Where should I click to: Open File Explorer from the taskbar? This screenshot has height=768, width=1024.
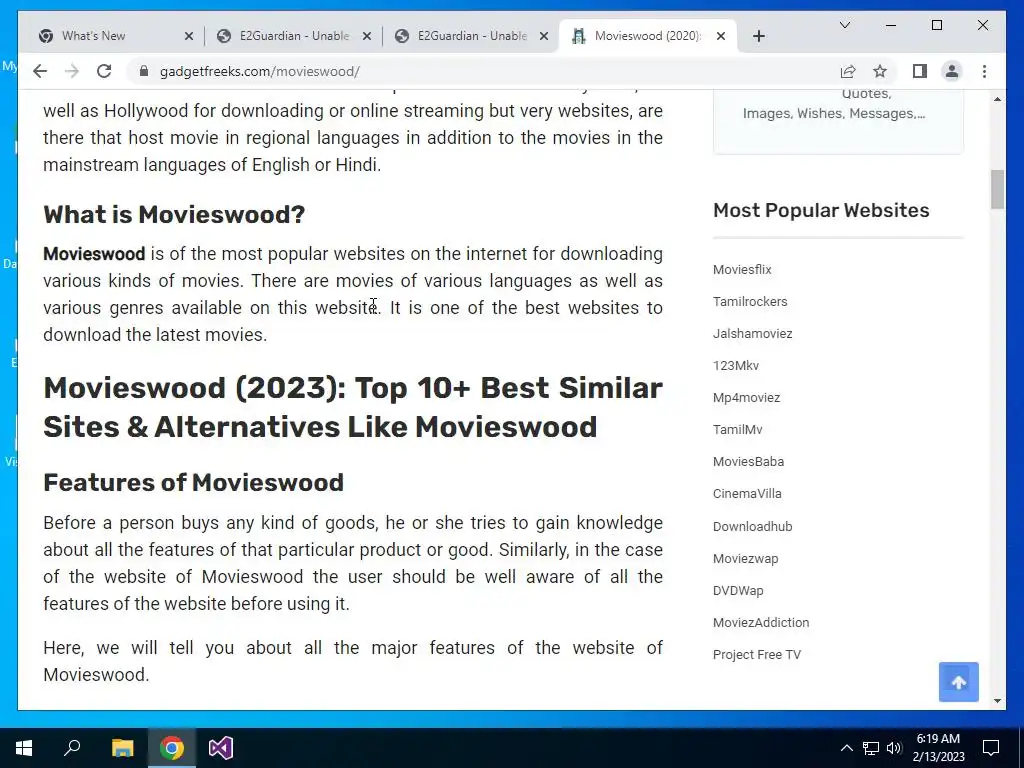(x=122, y=748)
